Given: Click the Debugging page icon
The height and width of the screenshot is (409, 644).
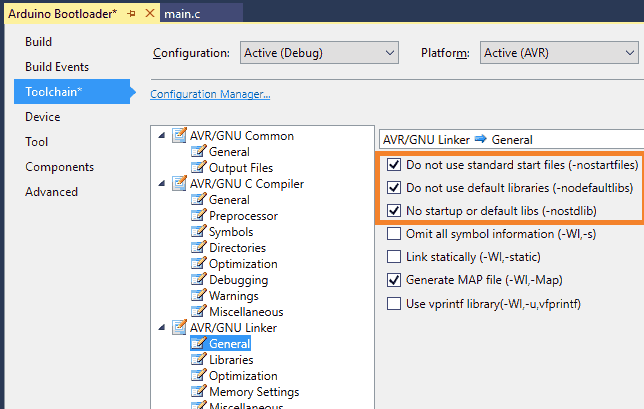Looking at the screenshot, I should [x=198, y=280].
